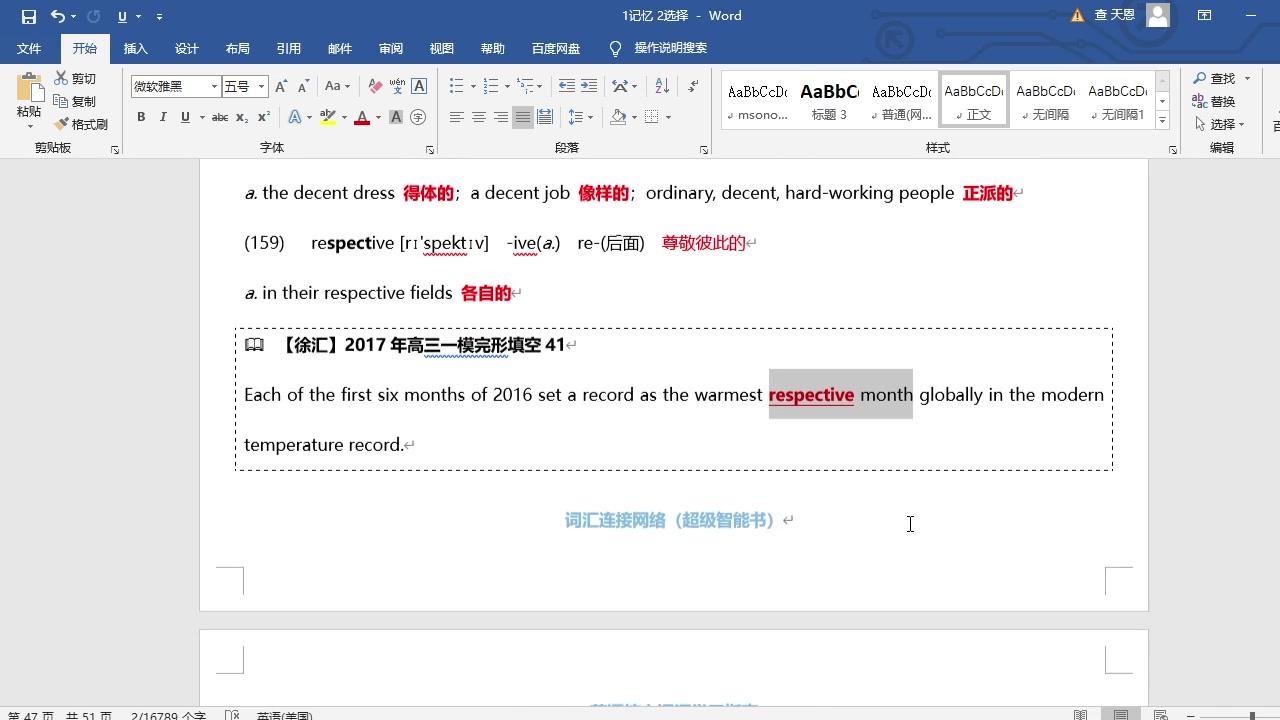Toggle Justify alignment button

coord(523,118)
